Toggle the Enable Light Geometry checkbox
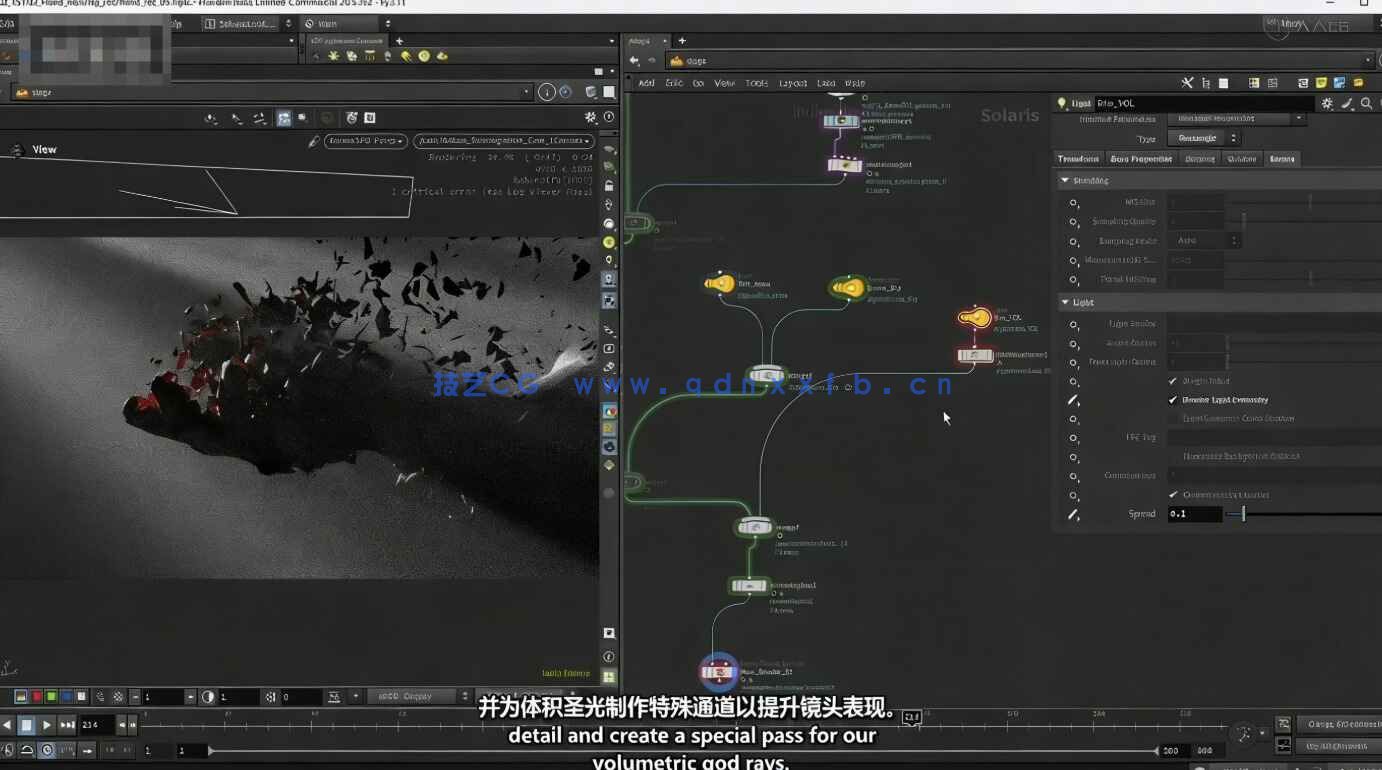This screenshot has height=770, width=1382. (x=1172, y=399)
